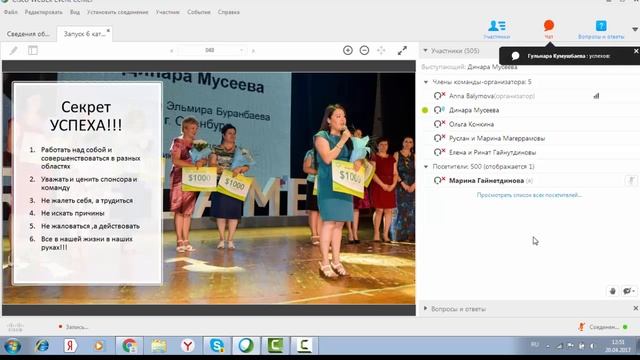Screen dimensions: 640x360
Task: Collapse the Посетители: 500 group
Action: click(426, 167)
